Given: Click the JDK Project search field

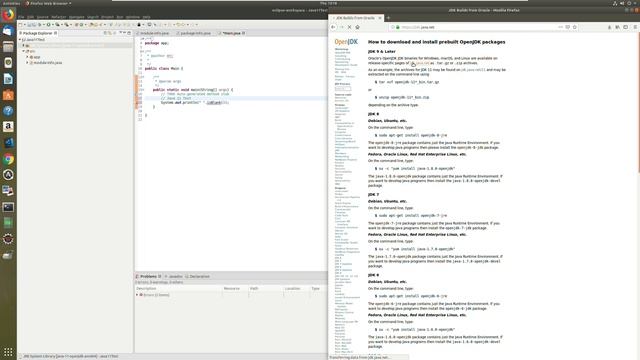Looking at the screenshot, I should coord(342,89).
